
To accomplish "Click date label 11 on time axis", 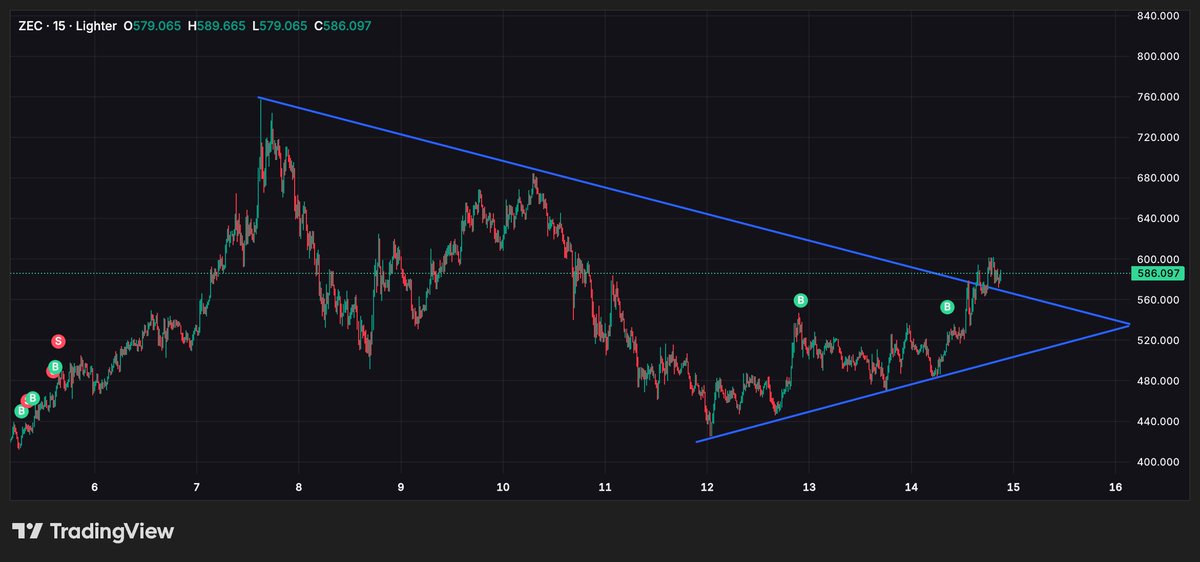I will click(x=605, y=487).
